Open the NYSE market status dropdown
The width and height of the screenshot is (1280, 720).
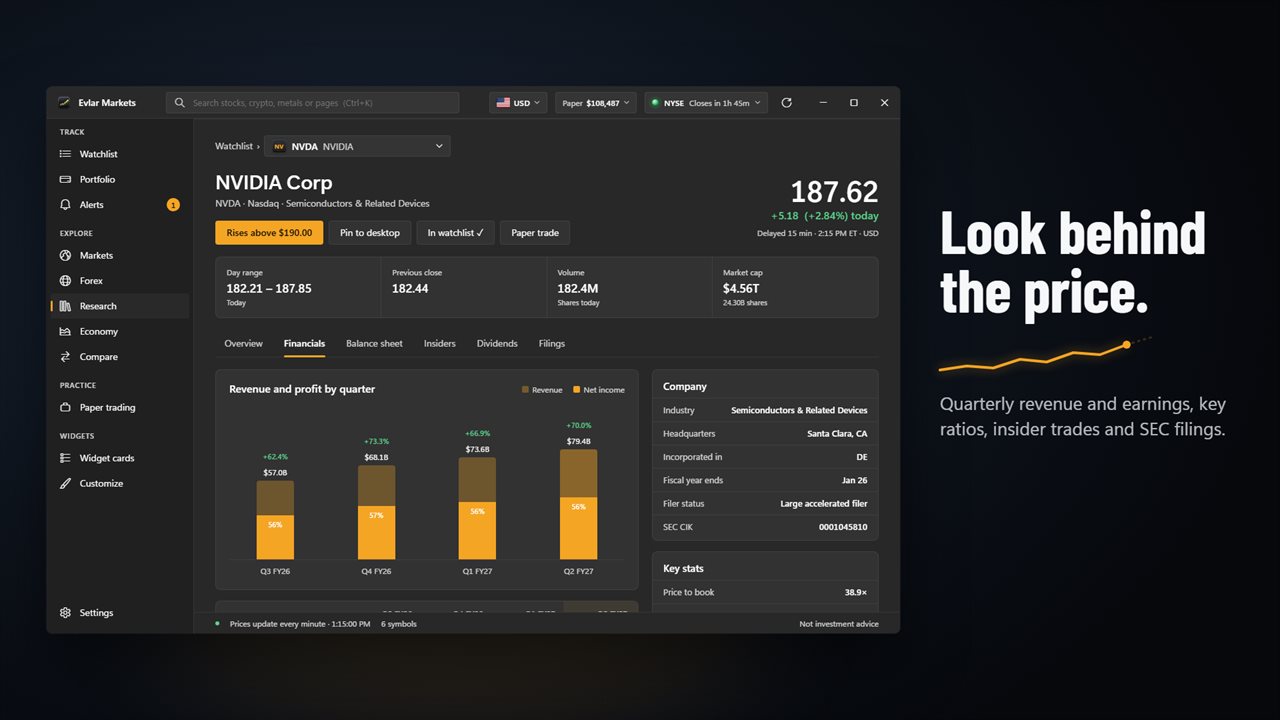click(x=706, y=103)
